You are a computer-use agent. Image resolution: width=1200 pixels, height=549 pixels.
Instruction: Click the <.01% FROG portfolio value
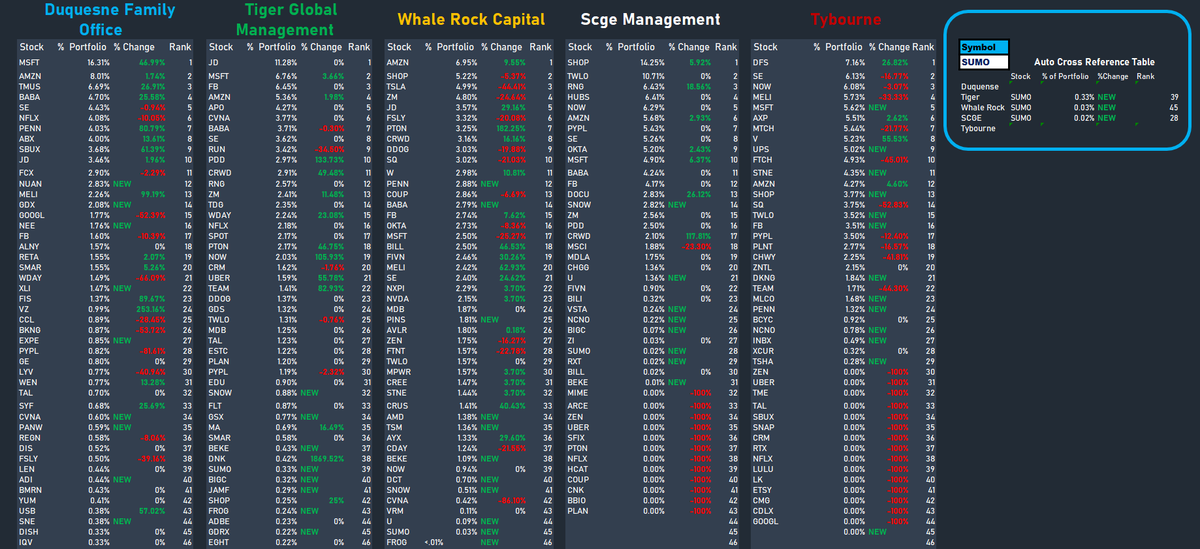point(433,544)
